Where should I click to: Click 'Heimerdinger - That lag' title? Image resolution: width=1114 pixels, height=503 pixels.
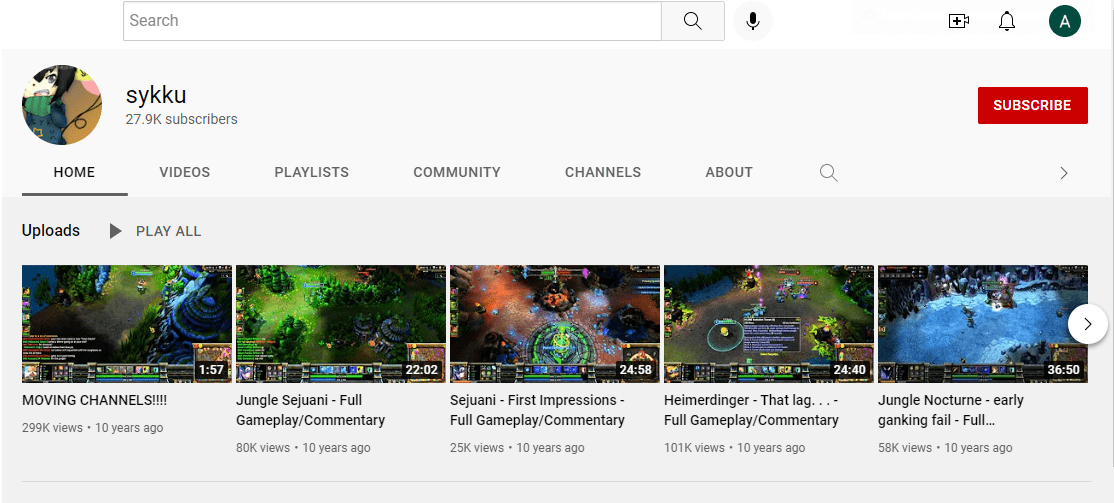[752, 410]
